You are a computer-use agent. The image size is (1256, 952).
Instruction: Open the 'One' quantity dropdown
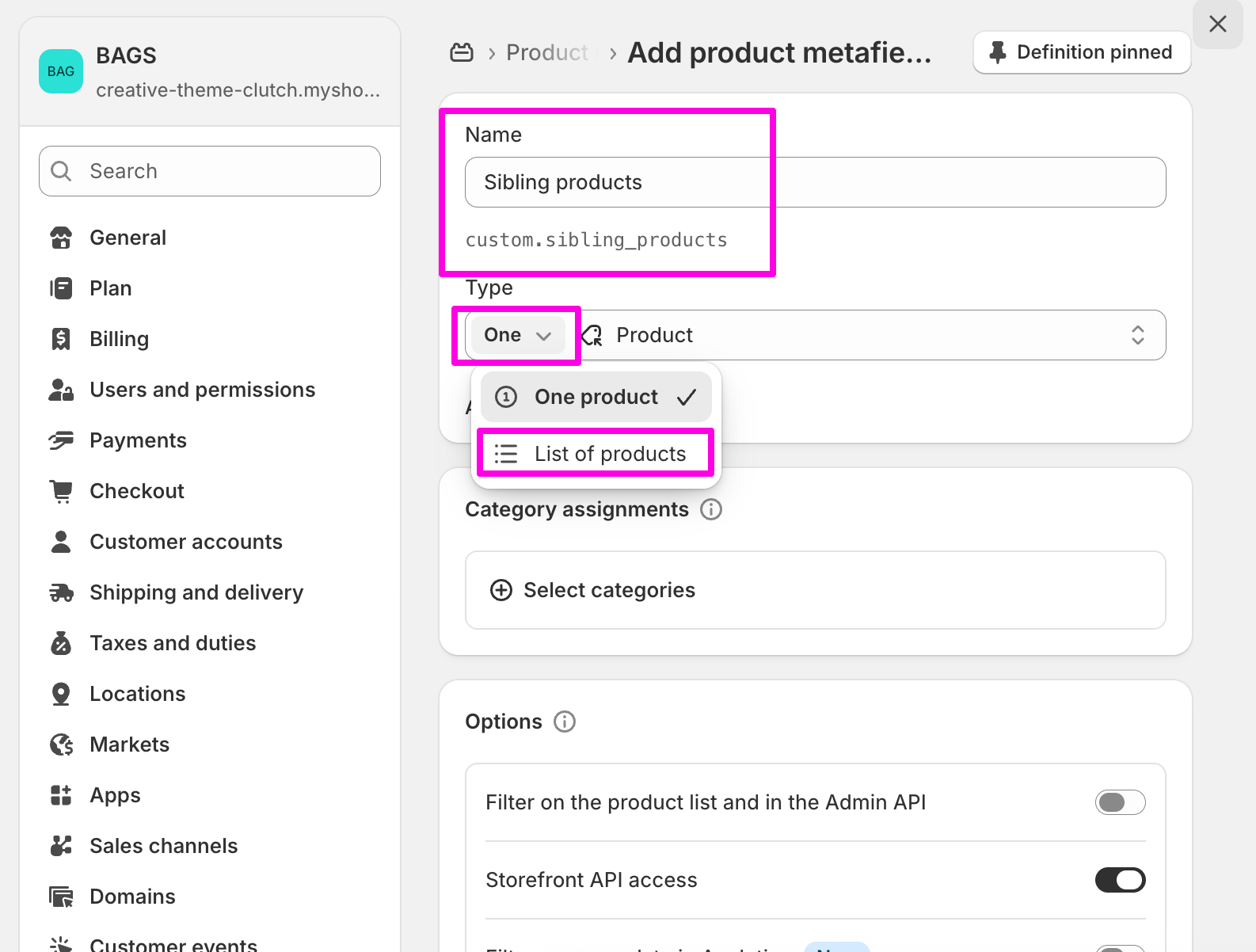516,335
